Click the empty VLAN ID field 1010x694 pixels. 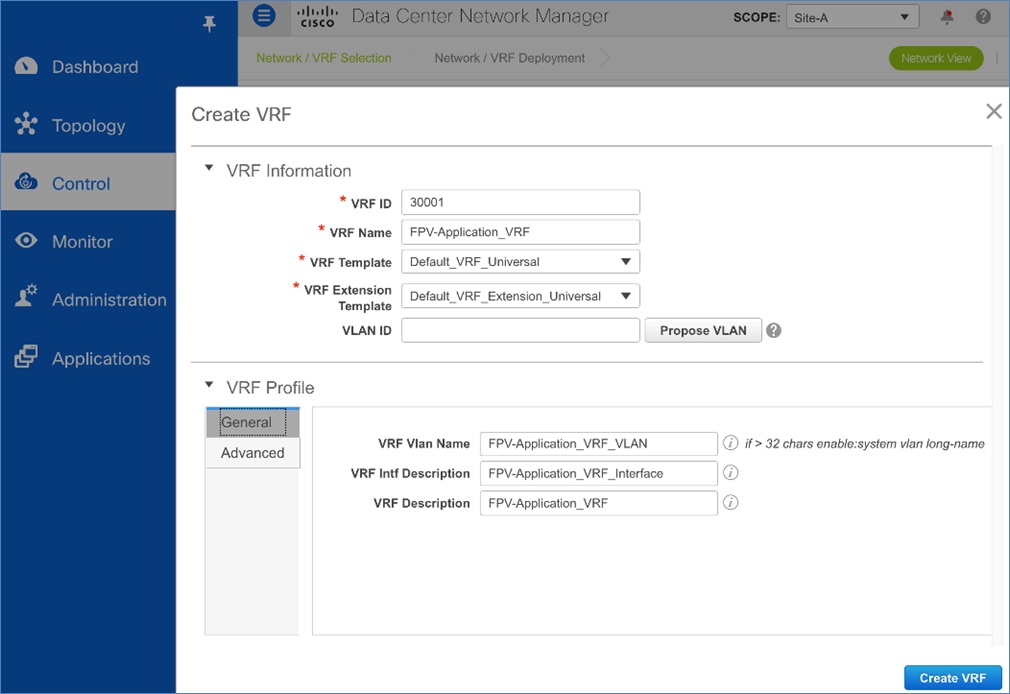pos(520,331)
